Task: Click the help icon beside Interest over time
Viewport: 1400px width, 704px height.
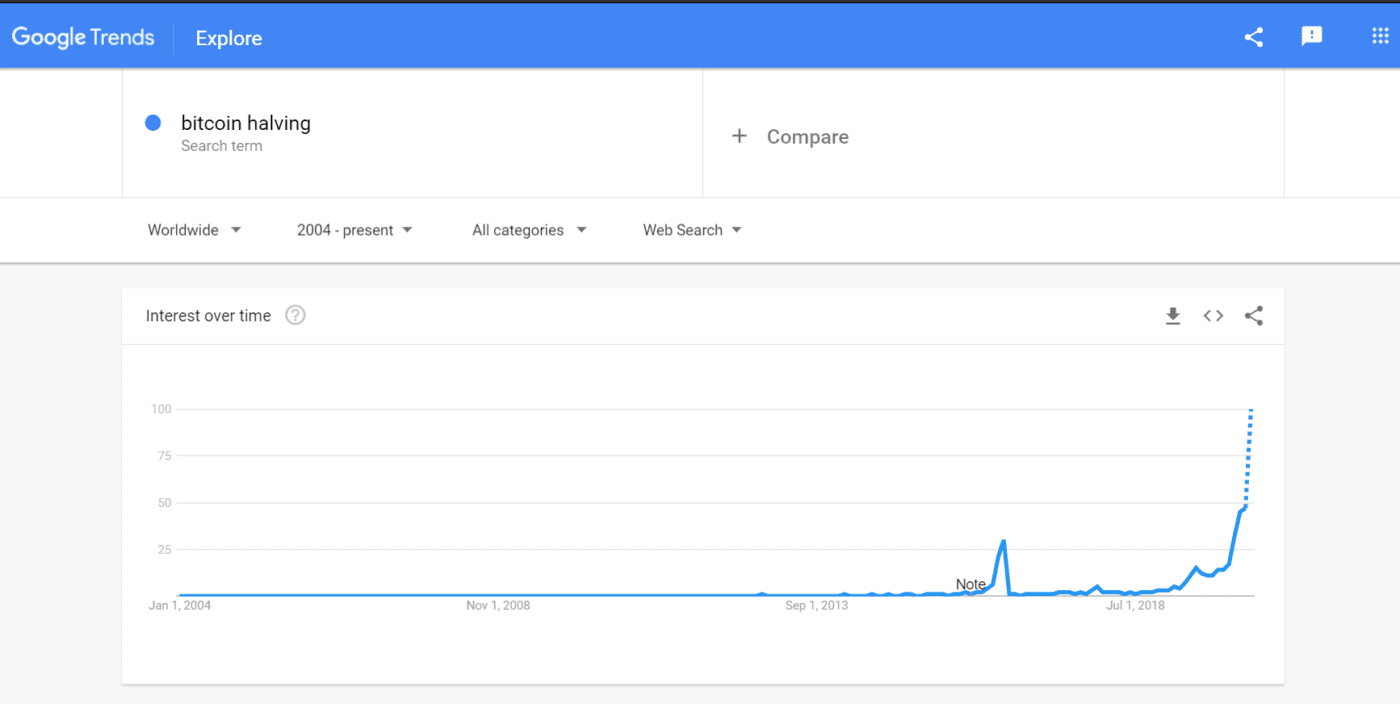Action: point(295,315)
